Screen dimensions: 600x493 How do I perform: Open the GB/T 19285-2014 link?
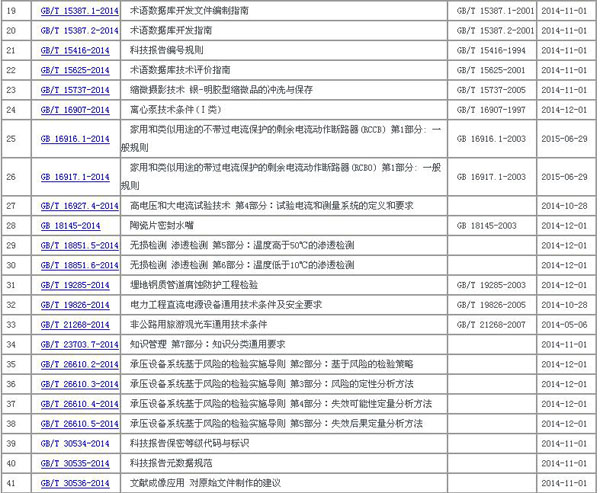[75, 286]
